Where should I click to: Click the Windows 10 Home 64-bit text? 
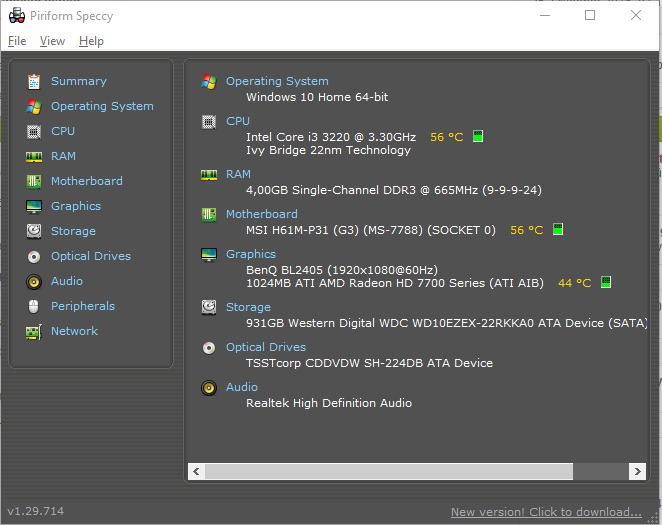tap(317, 97)
